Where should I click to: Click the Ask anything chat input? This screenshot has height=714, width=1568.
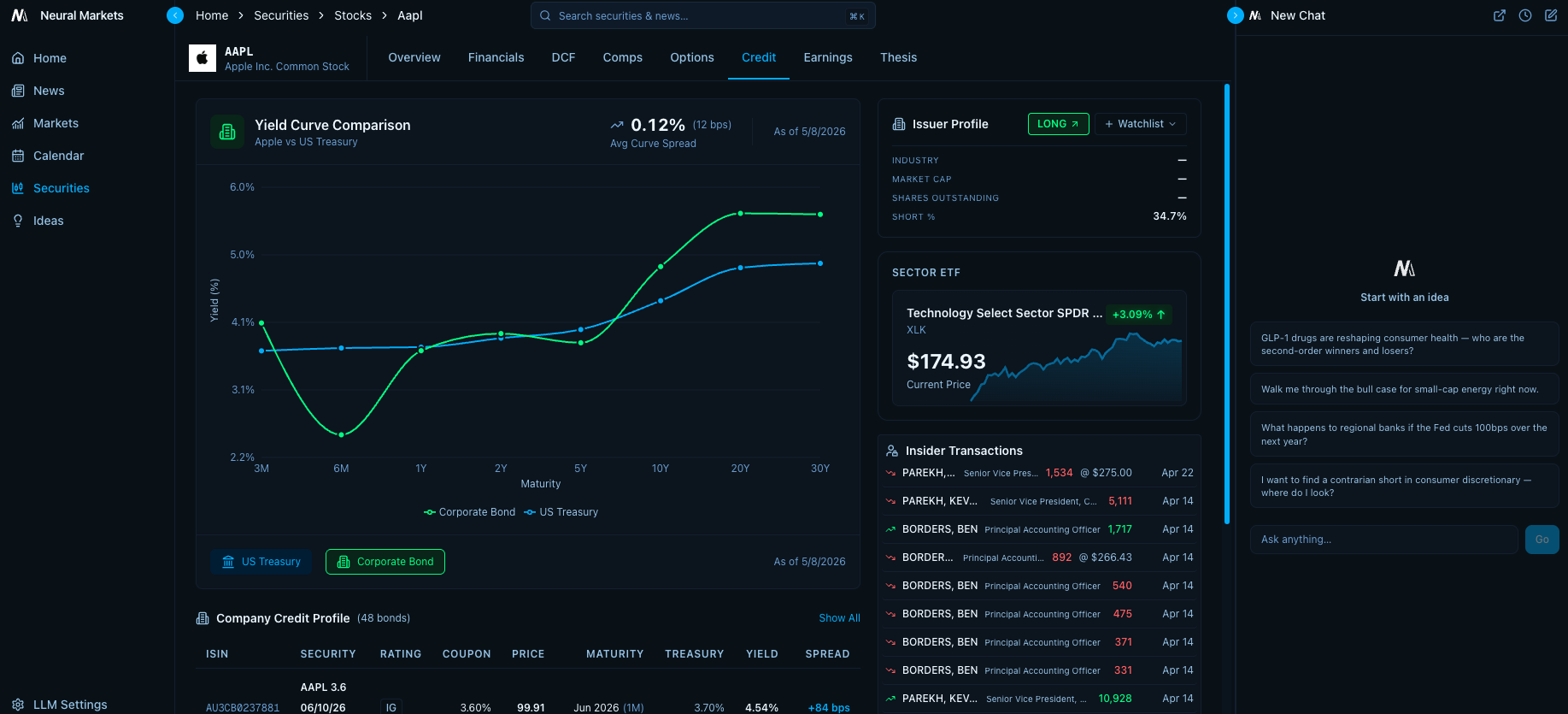[1384, 540]
